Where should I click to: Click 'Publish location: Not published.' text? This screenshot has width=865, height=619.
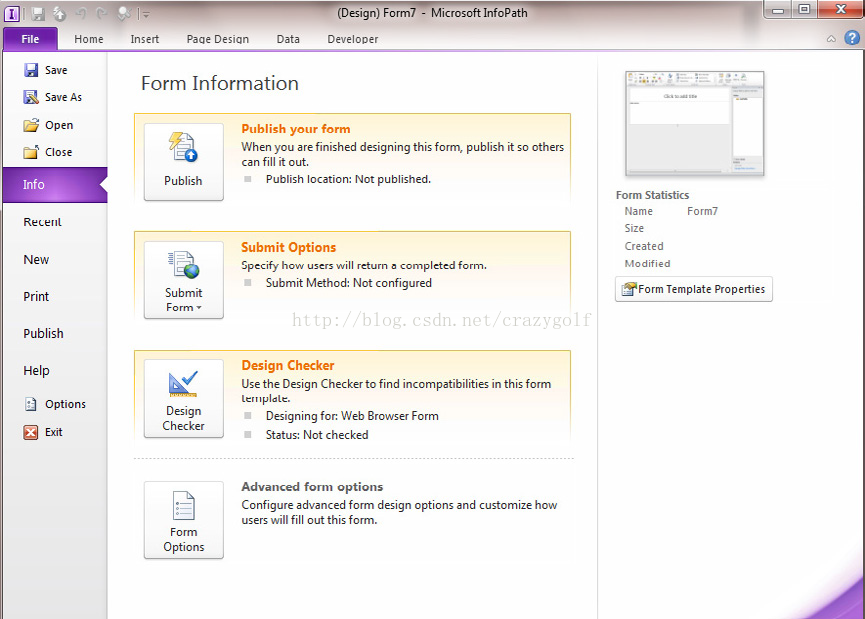pos(348,179)
